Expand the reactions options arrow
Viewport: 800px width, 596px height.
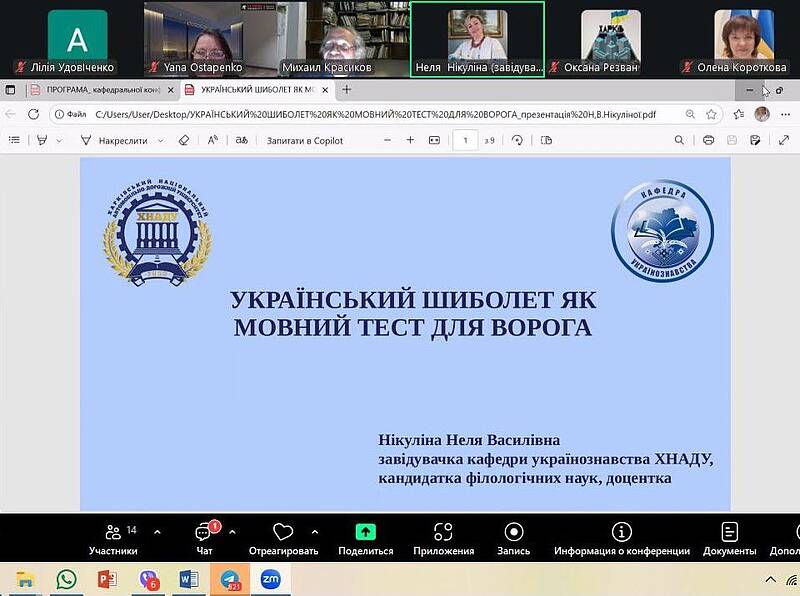tap(315, 532)
